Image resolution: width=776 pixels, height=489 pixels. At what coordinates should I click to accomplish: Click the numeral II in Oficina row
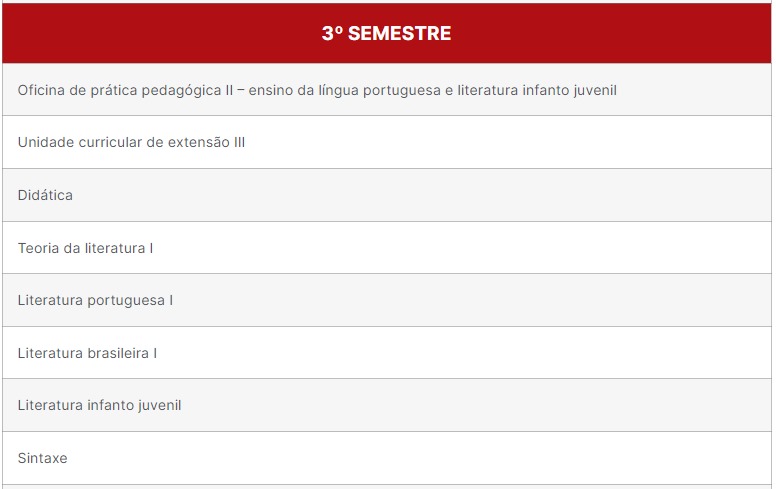coord(229,90)
